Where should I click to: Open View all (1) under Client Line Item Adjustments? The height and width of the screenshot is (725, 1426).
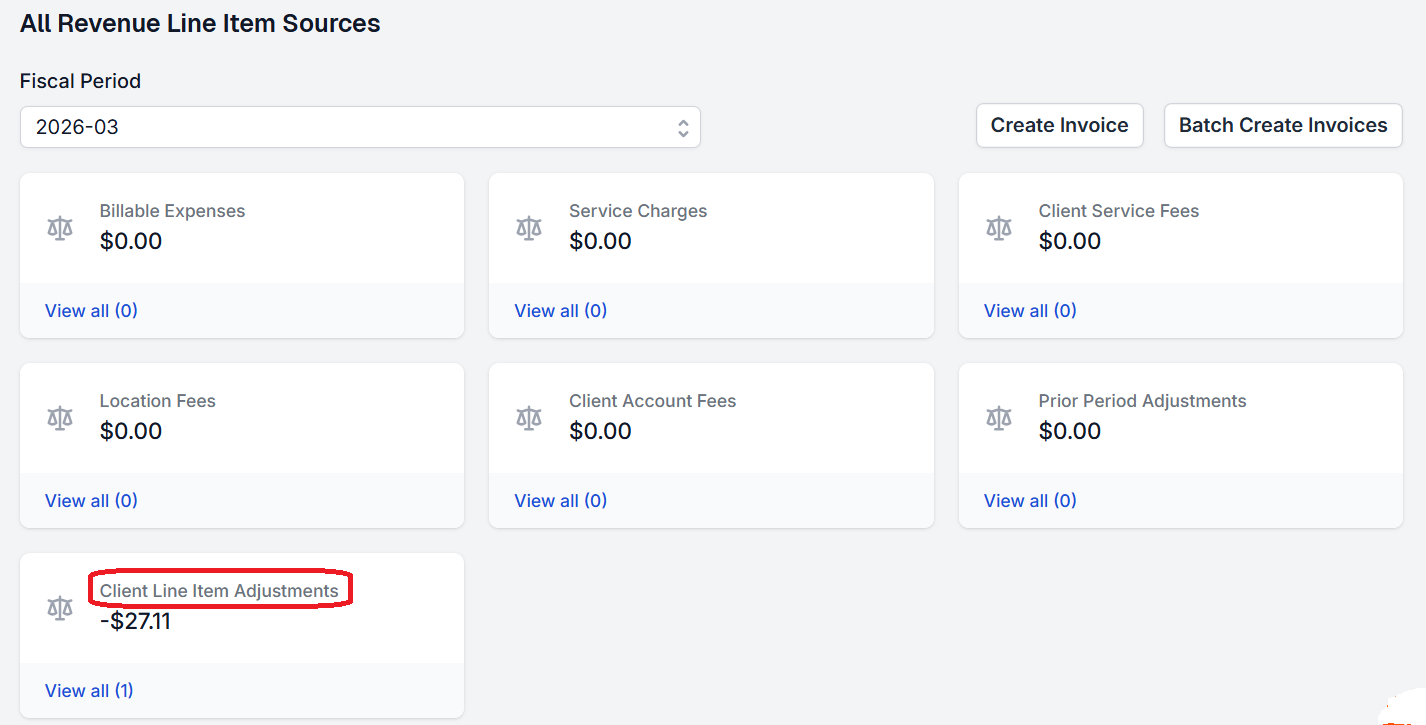89,691
